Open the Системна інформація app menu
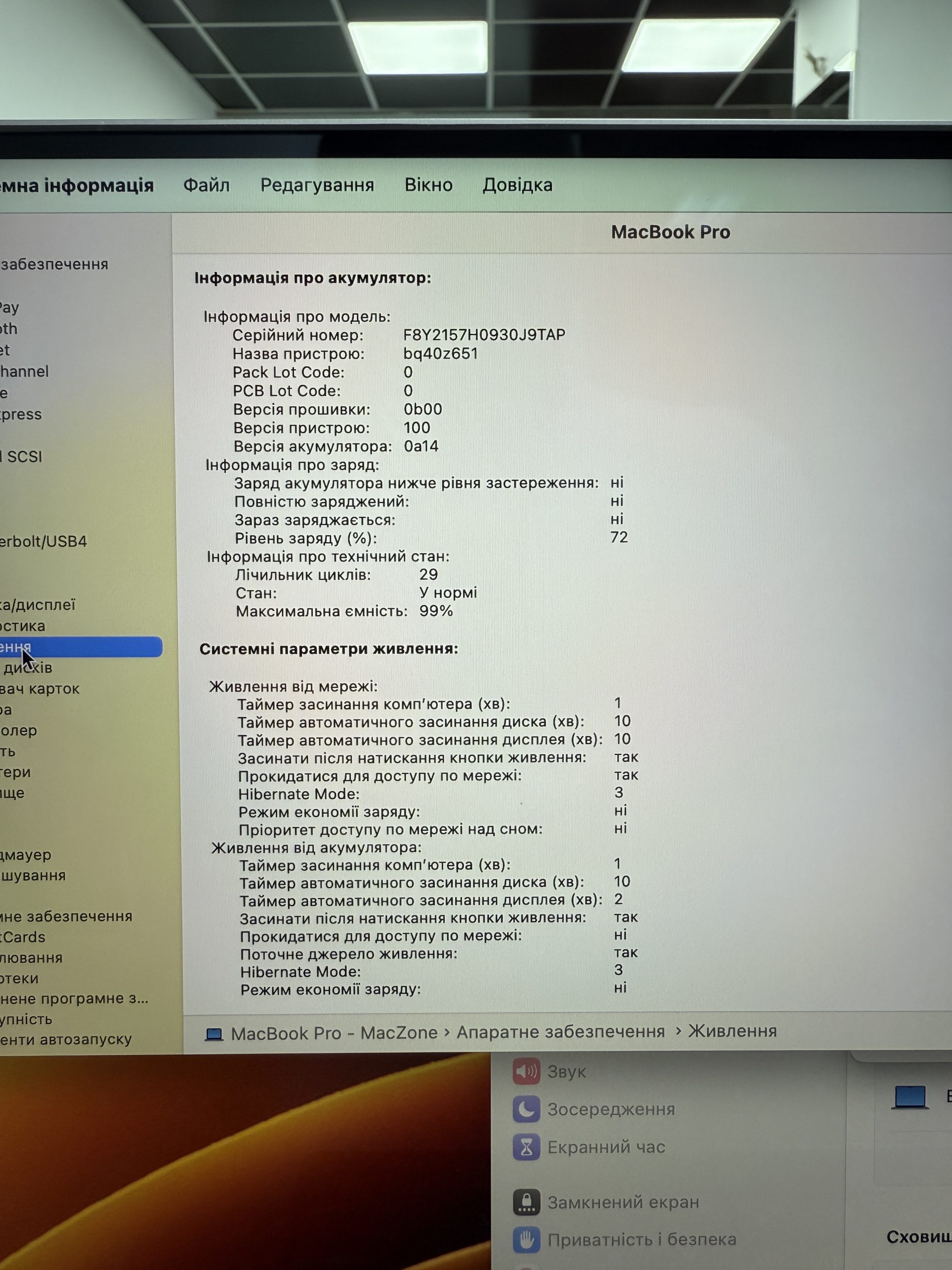952x1270 pixels. 77,186
